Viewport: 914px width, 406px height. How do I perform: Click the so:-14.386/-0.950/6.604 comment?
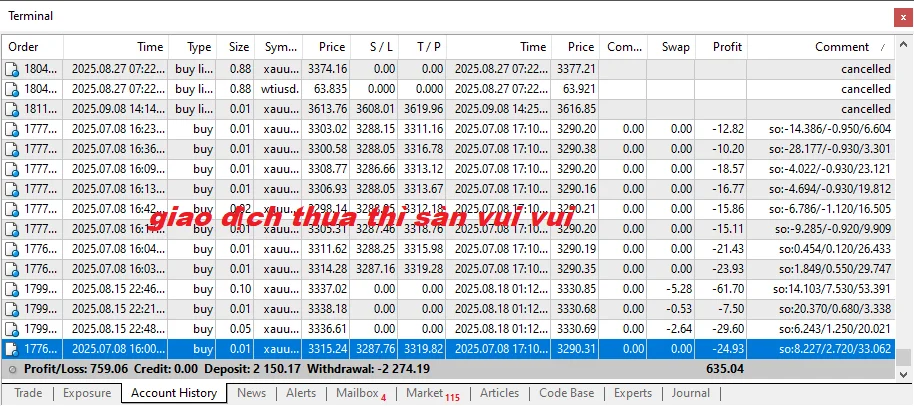tap(829, 129)
